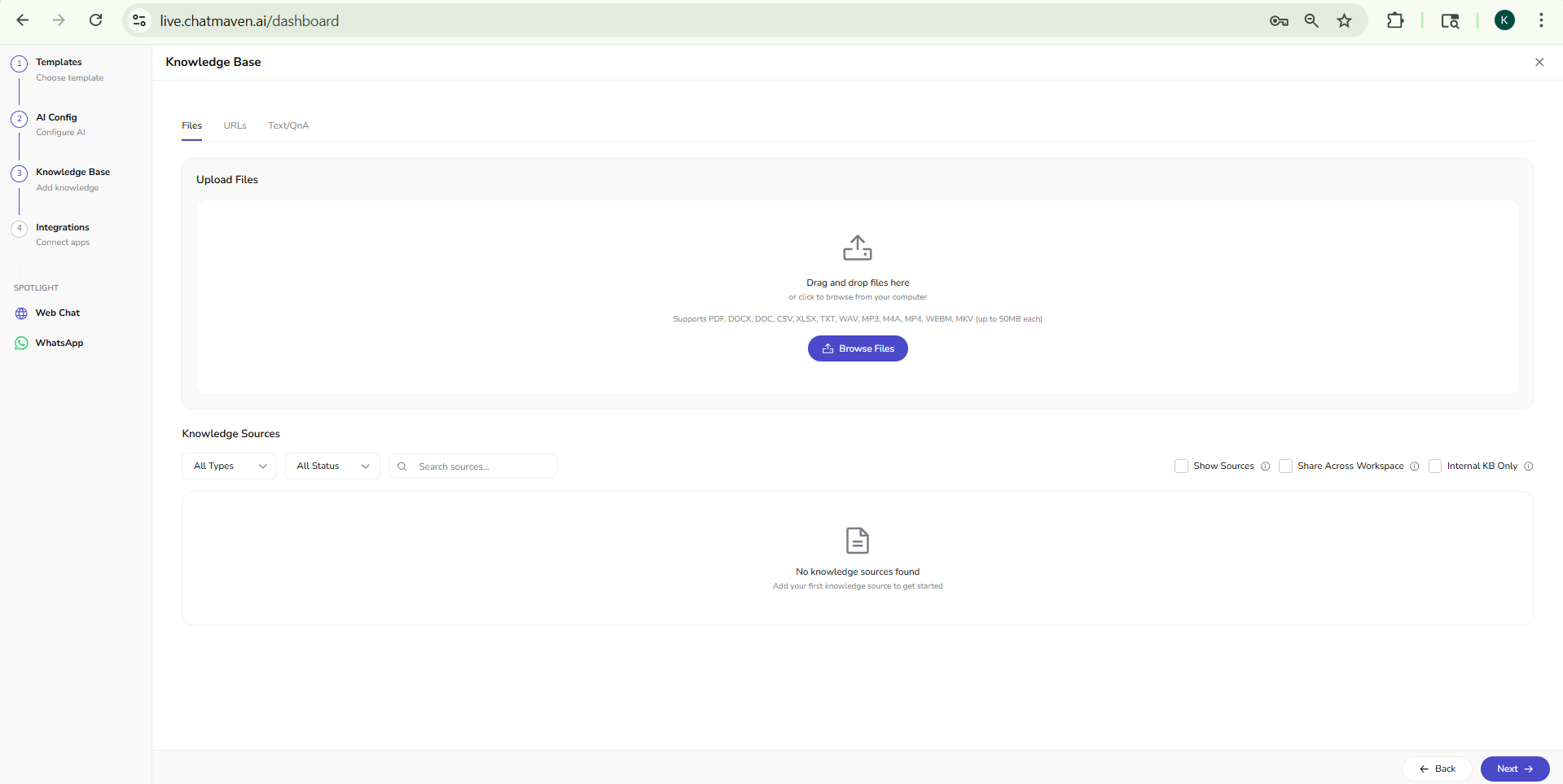
Task: Click the K profile avatar in browser toolbar
Action: [x=1504, y=20]
